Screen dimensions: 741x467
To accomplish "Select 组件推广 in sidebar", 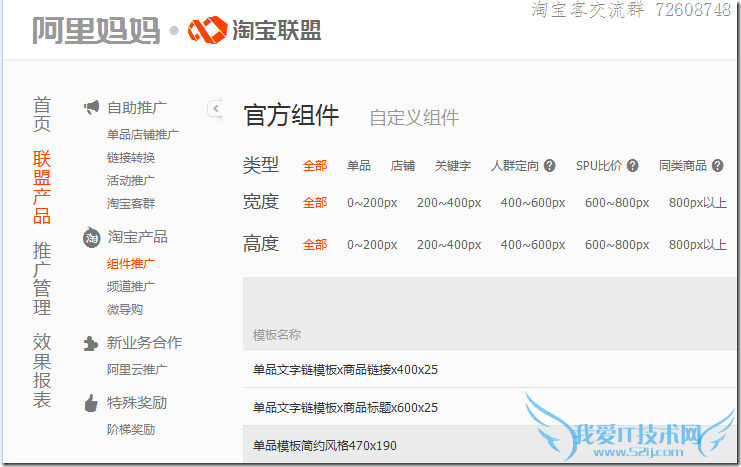I will coord(131,264).
